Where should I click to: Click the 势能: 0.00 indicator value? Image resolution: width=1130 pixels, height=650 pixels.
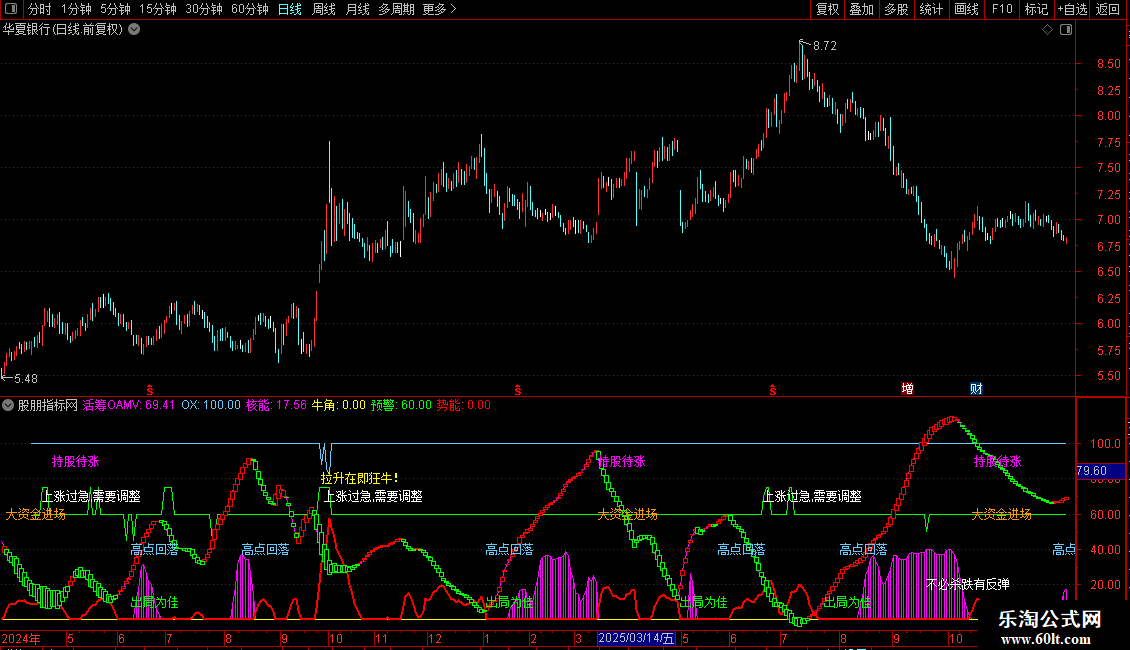click(x=463, y=405)
